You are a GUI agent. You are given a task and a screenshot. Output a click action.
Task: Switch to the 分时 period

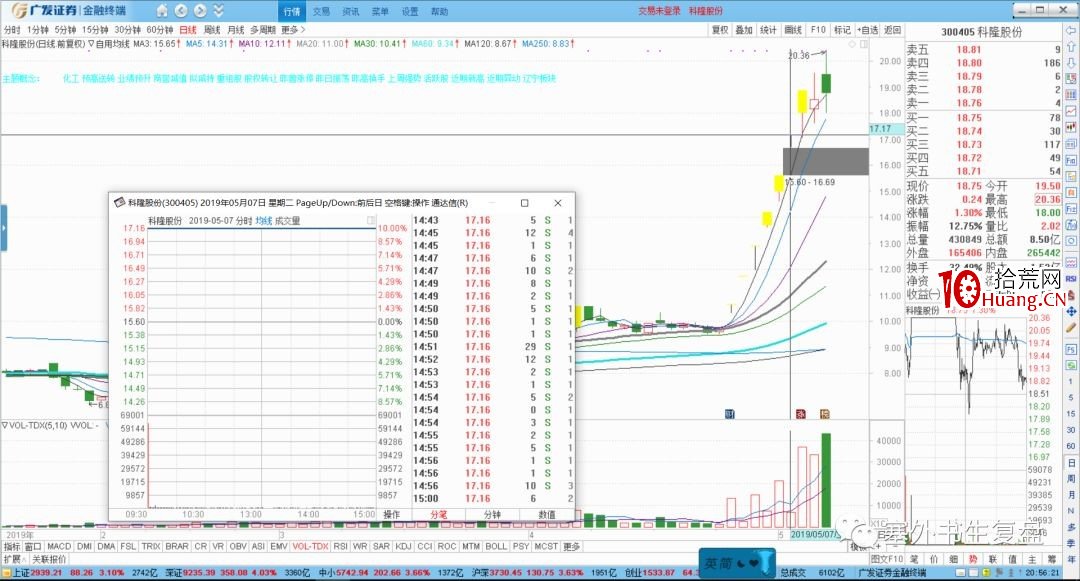pyautogui.click(x=12, y=30)
